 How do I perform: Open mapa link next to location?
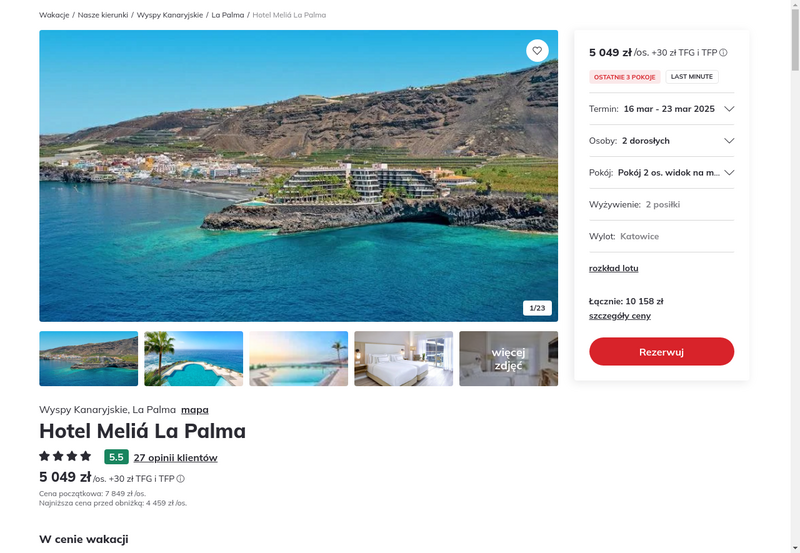pyautogui.click(x=194, y=410)
